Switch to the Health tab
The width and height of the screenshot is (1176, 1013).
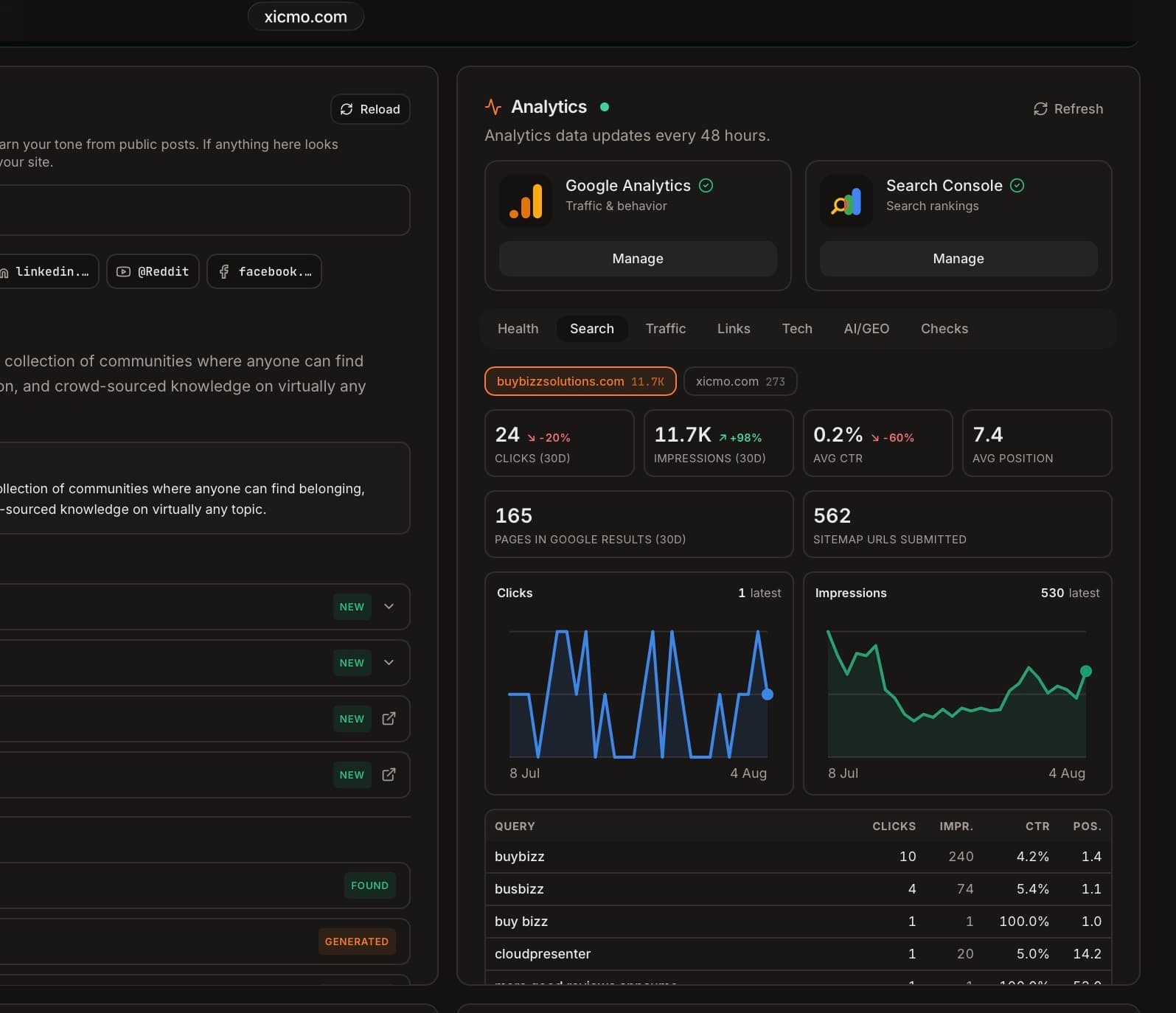pos(518,329)
